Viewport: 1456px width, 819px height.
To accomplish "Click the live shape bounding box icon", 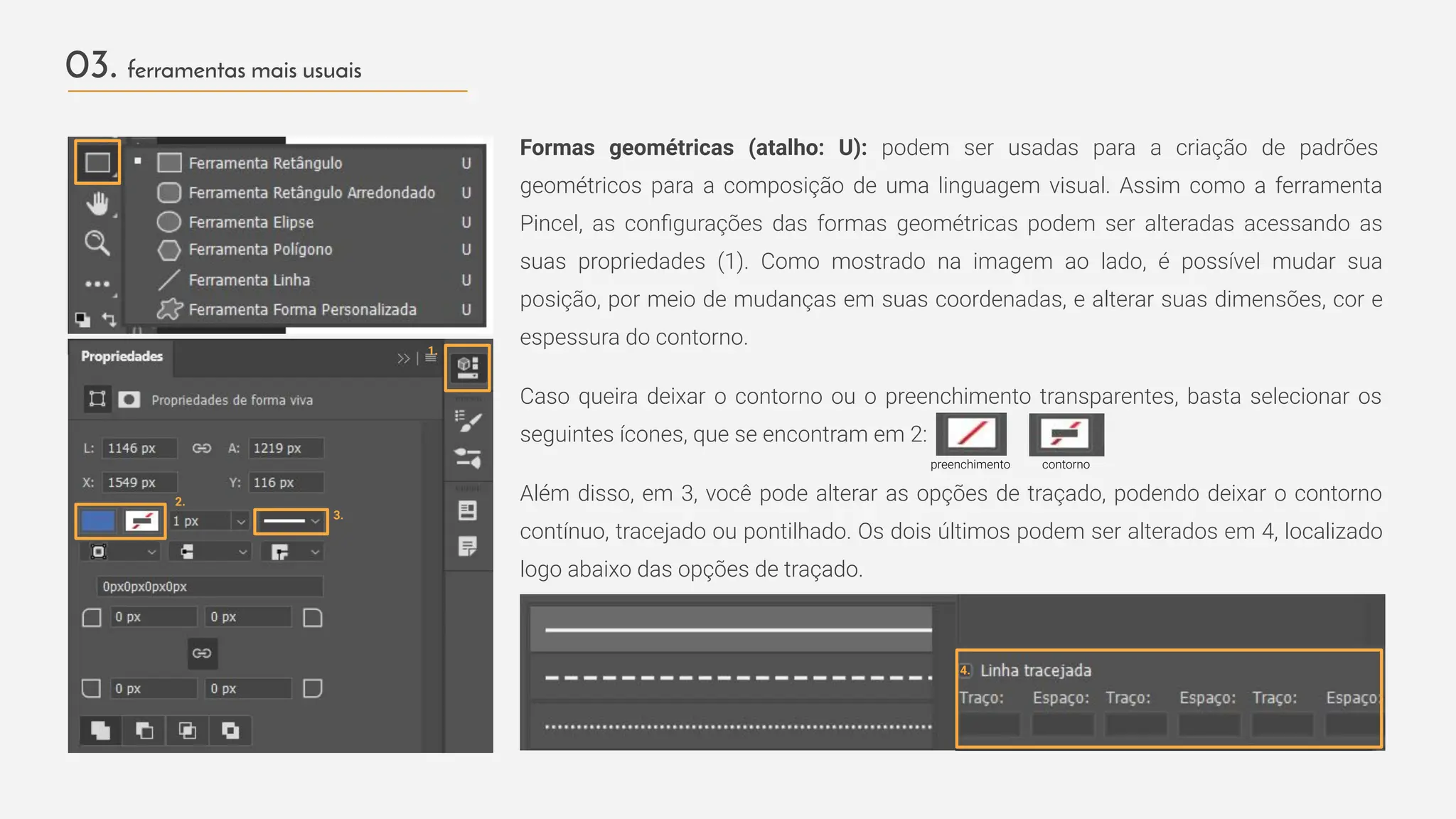I will 97,399.
